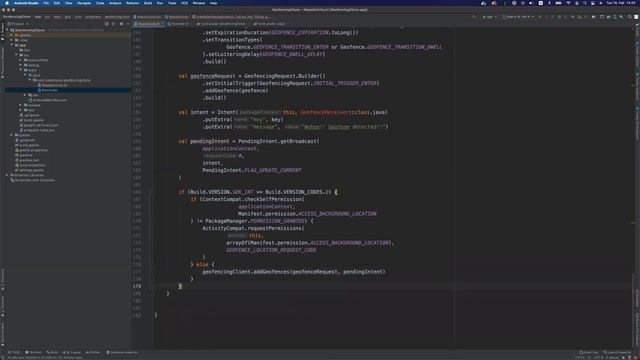The height and width of the screenshot is (360, 640).
Task: Select local.properties in project tree
Action: [30, 165]
